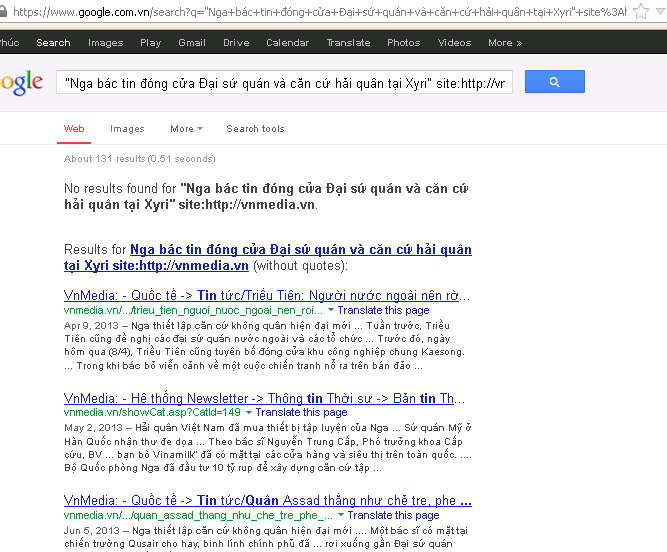Click the 'About 131 results' stats text

140,159
